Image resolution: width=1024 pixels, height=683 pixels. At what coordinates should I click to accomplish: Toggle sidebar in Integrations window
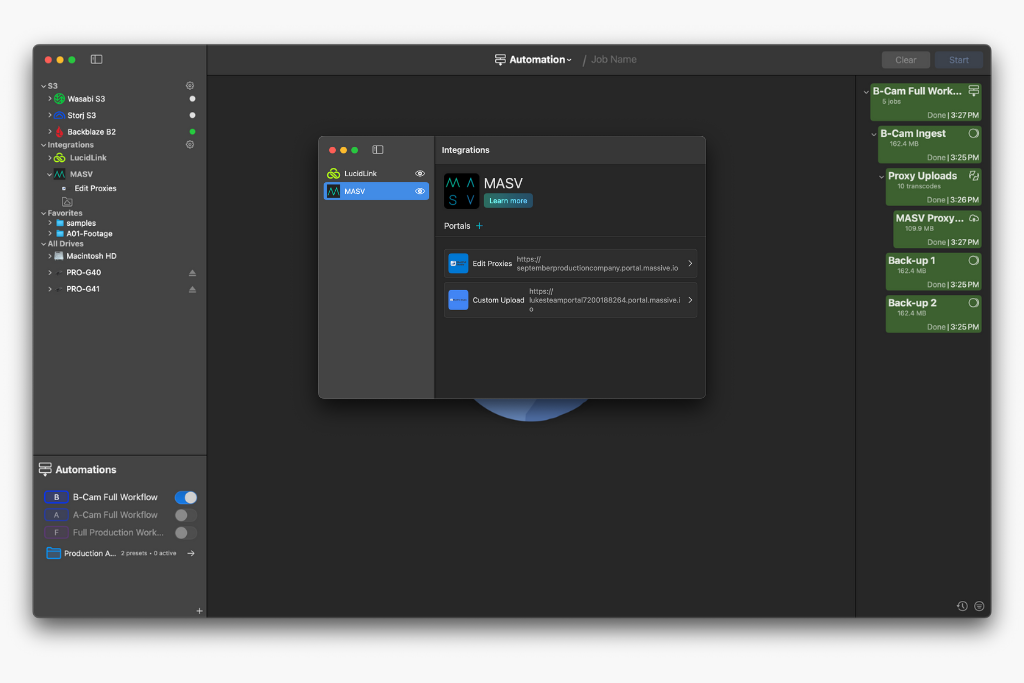click(378, 150)
